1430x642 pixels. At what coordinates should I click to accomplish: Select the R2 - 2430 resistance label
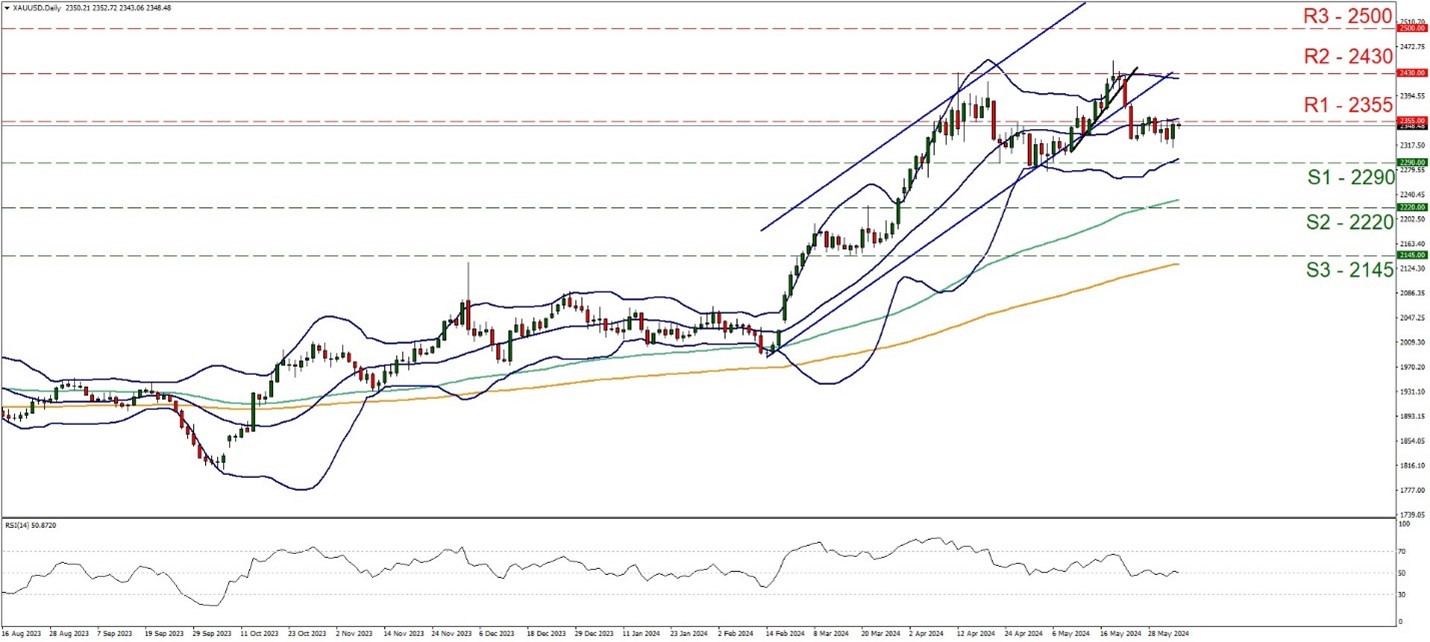pos(1348,57)
